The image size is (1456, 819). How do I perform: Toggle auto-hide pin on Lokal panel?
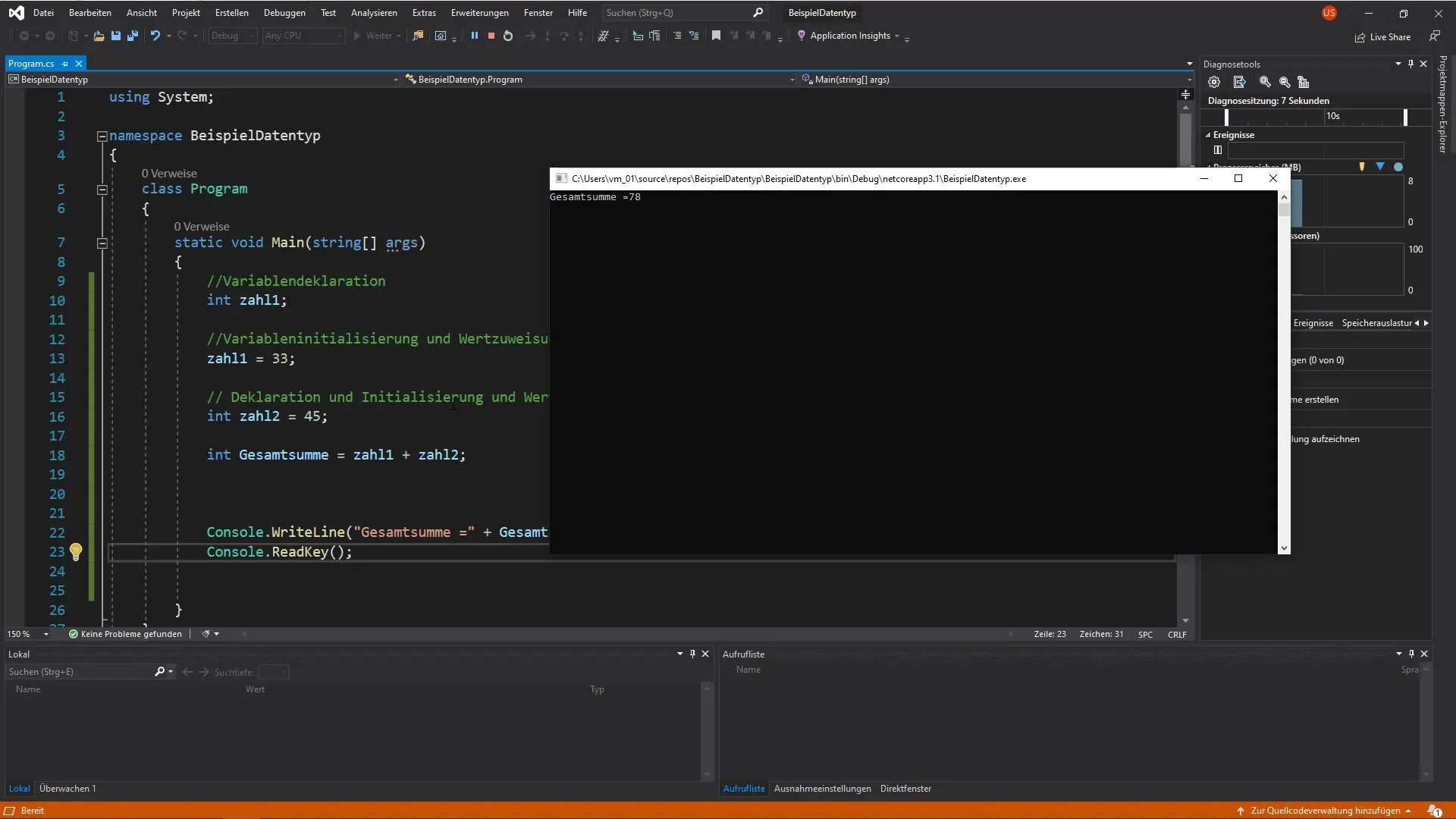pos(692,654)
